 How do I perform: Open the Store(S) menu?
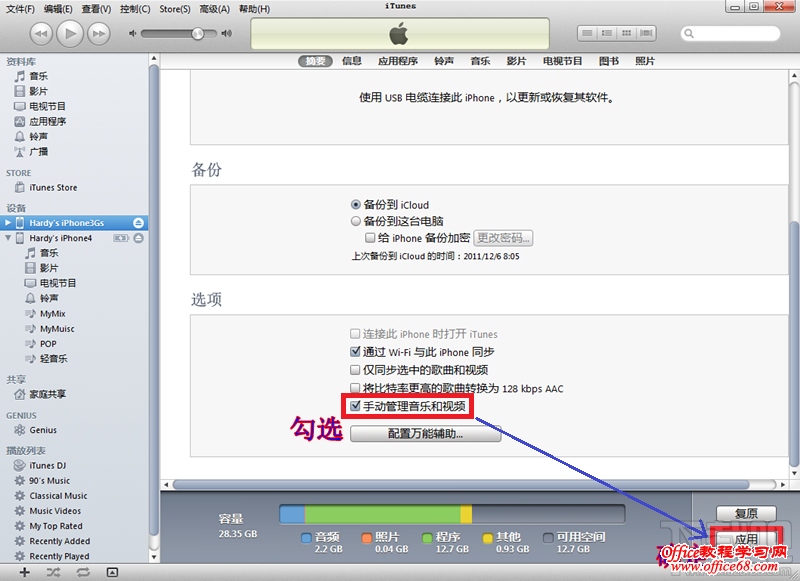[174, 9]
